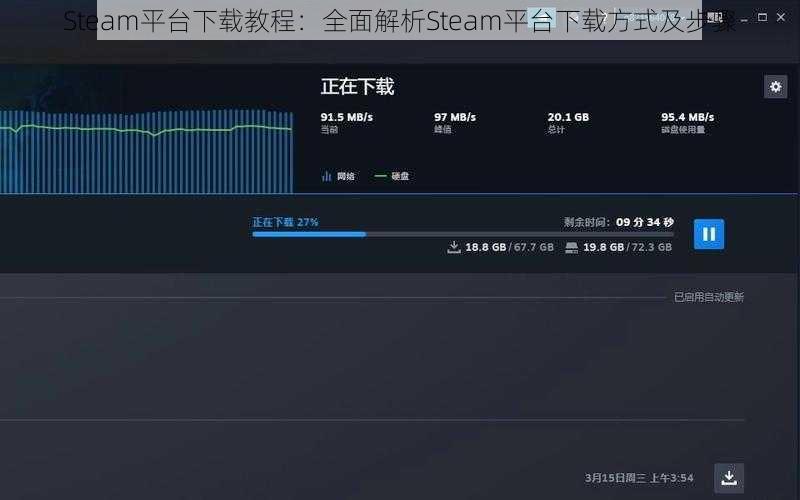Screen dimensions: 800x500
Task: Click the current speed value 91.5 MB/s
Action: (x=346, y=117)
